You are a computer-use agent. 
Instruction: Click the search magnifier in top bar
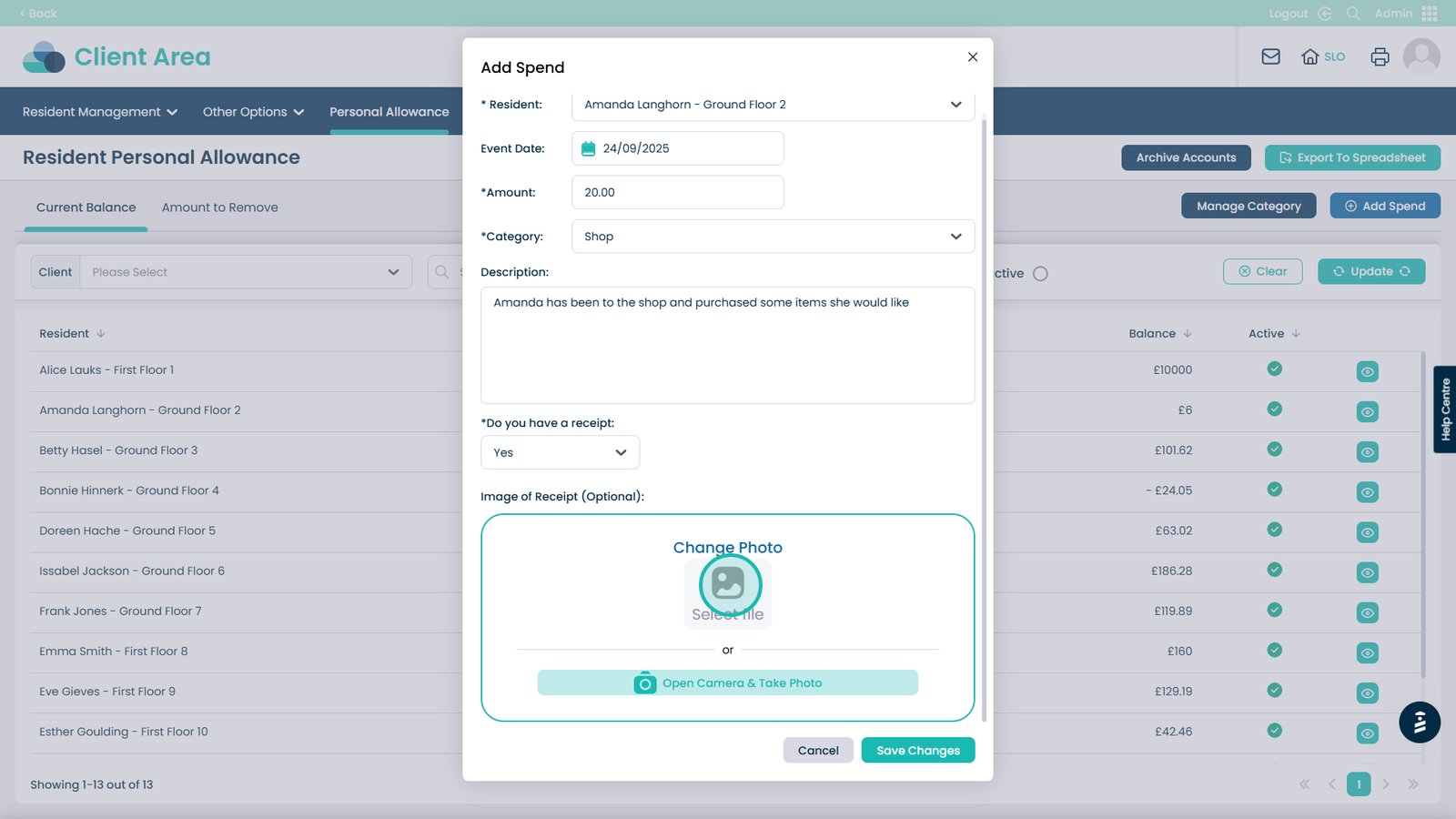coord(1353,14)
